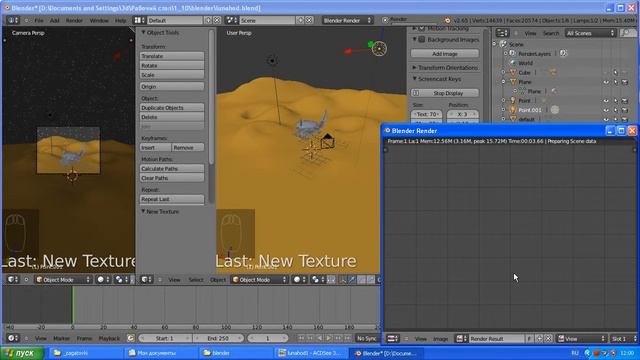Screen dimensions: 640x360
Task: Click the Start: 1 frame field
Action: coord(165,338)
